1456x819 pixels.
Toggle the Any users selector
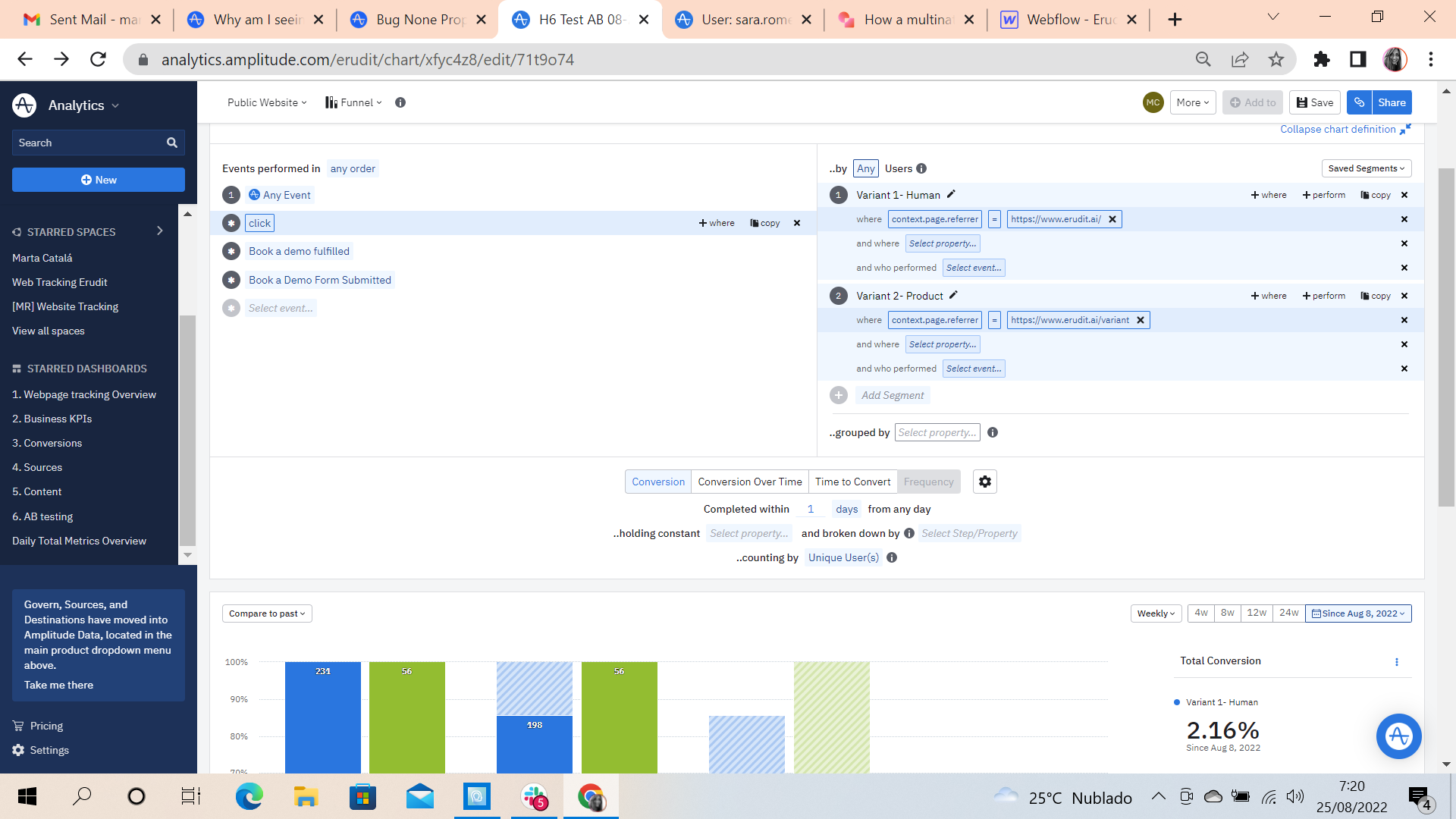(865, 168)
